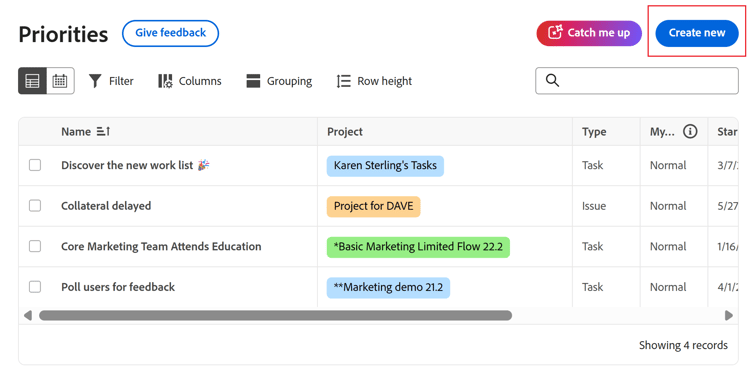The image size is (750, 369).
Task: Open the Project for DAVE tag
Action: coord(374,206)
